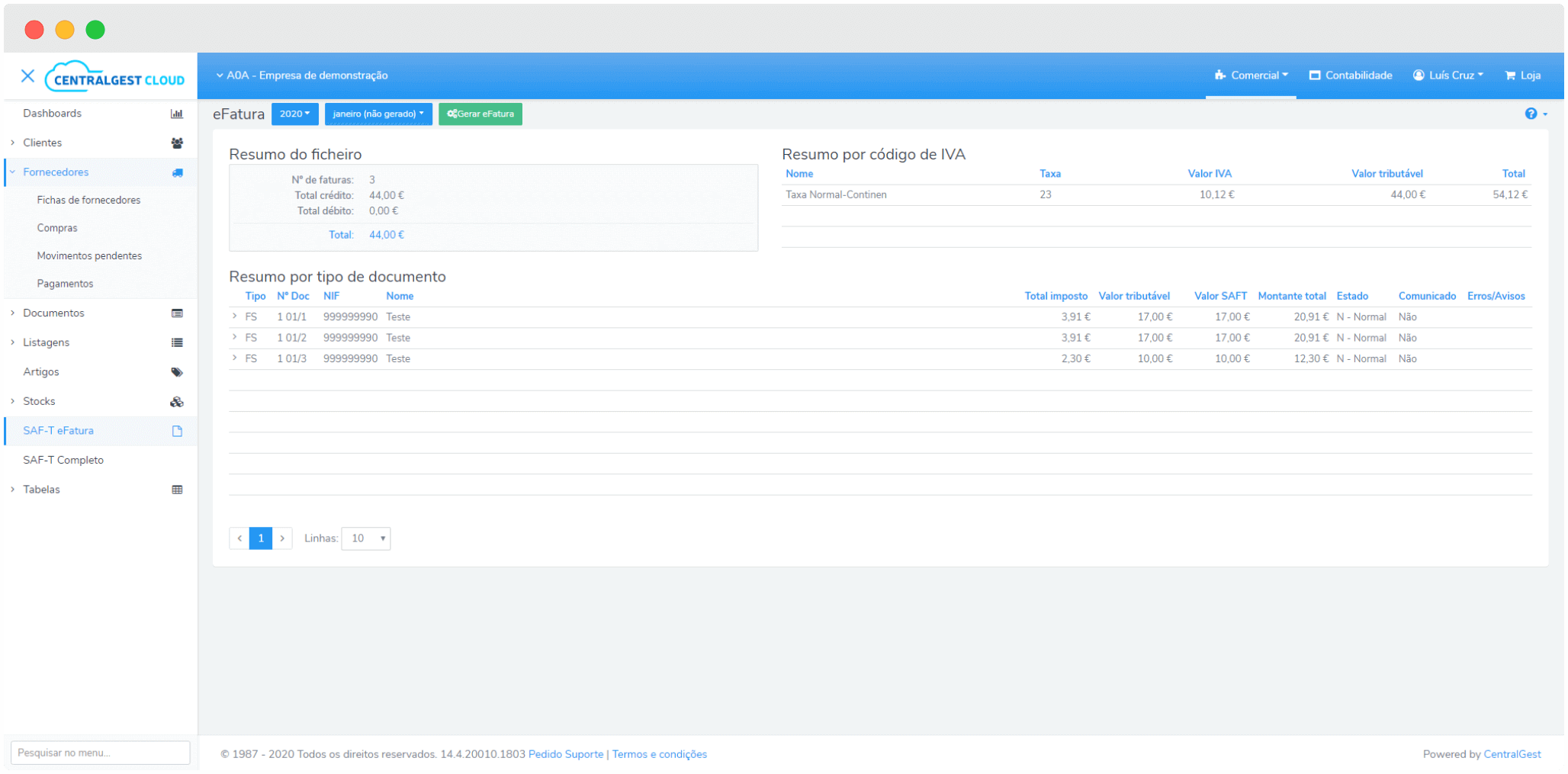
Task: Open the Pedido Suporte link
Action: pyautogui.click(x=566, y=754)
